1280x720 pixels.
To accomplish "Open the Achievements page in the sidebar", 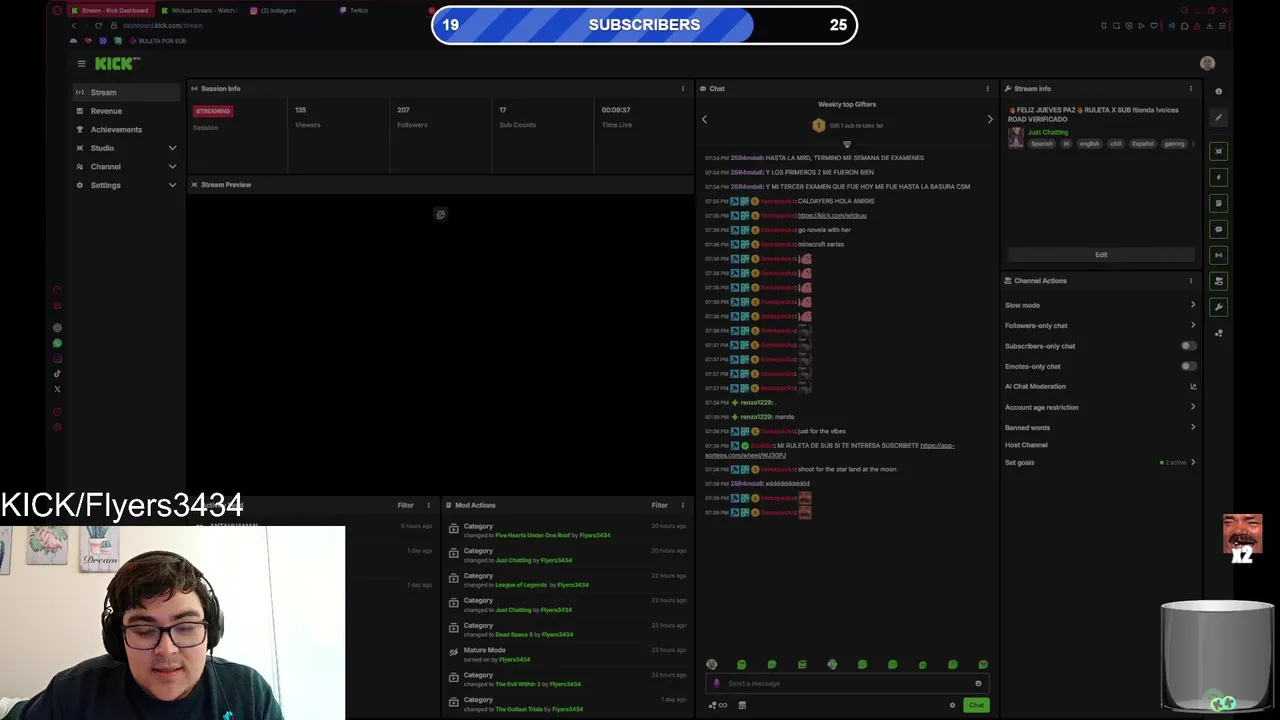I will coord(126,129).
